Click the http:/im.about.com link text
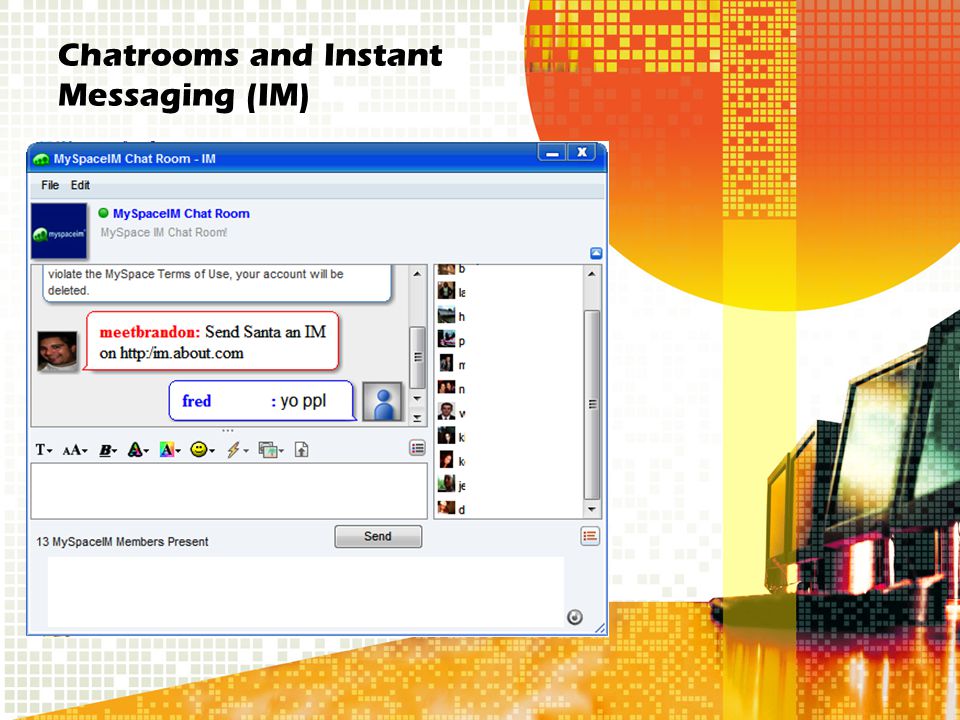This screenshot has height=720, width=960. (182, 353)
